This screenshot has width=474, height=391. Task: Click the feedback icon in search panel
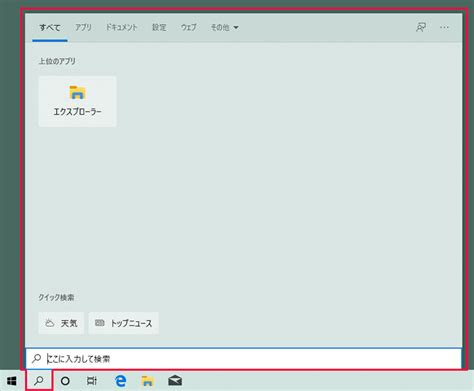click(x=421, y=27)
